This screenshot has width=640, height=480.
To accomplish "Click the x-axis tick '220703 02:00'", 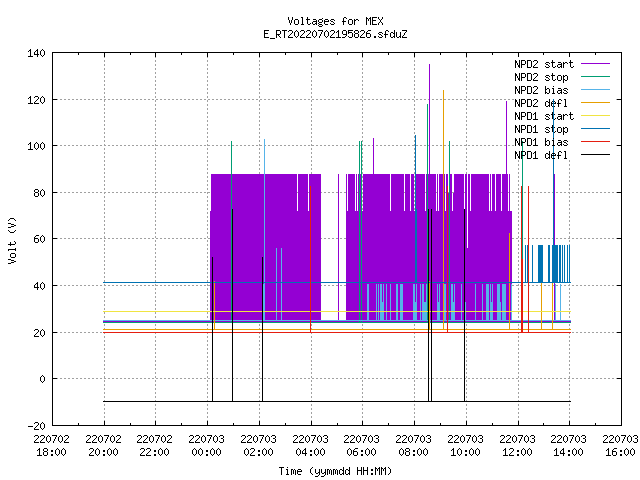I will pos(258,446).
